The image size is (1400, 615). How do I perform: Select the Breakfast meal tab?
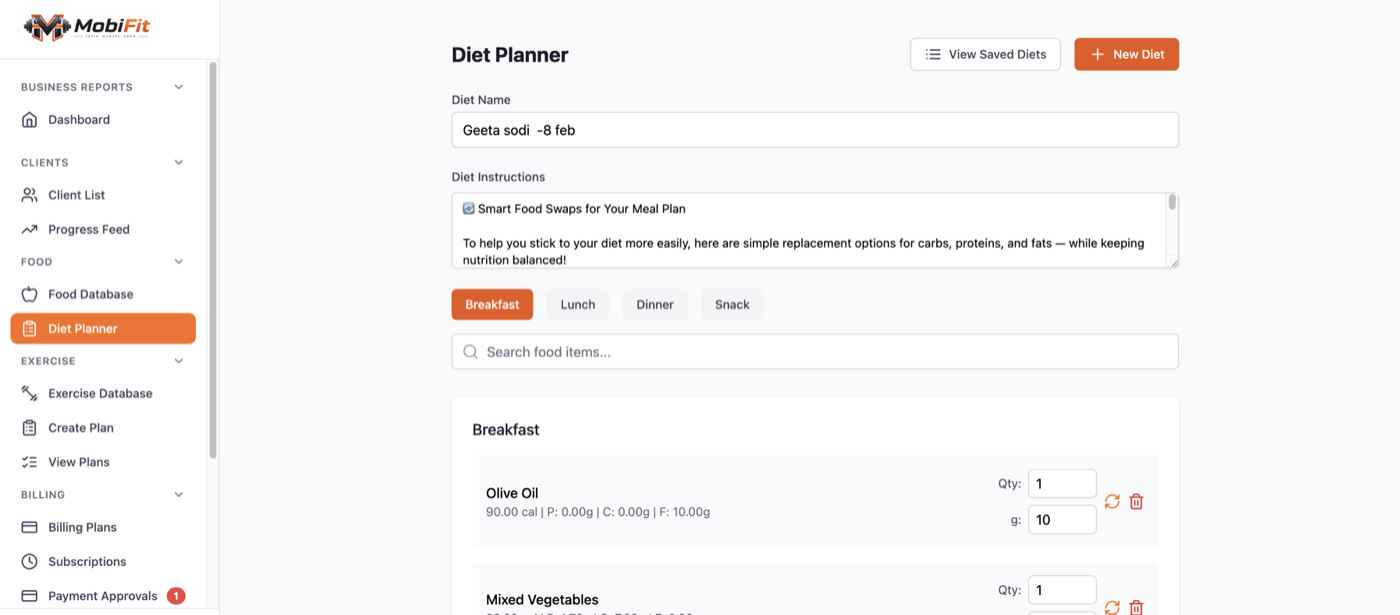492,304
